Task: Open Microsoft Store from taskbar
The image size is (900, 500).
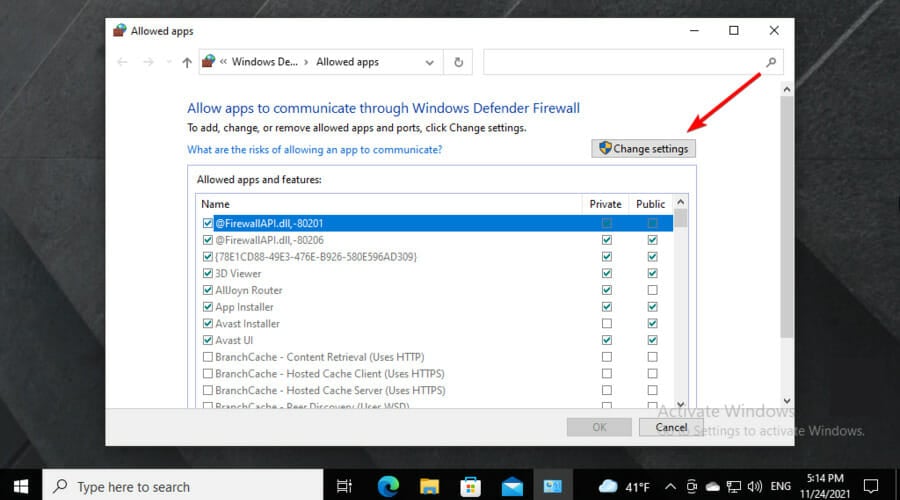Action: [x=470, y=486]
